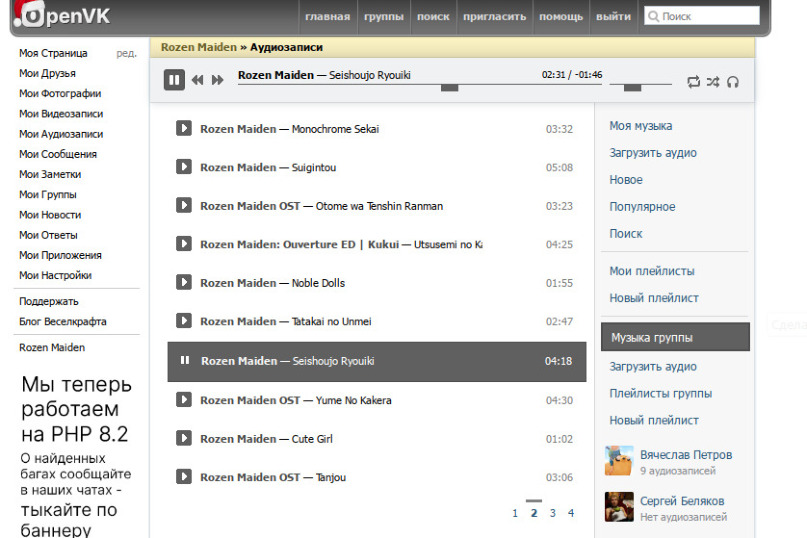Open поиск in top navigation

coord(433,16)
